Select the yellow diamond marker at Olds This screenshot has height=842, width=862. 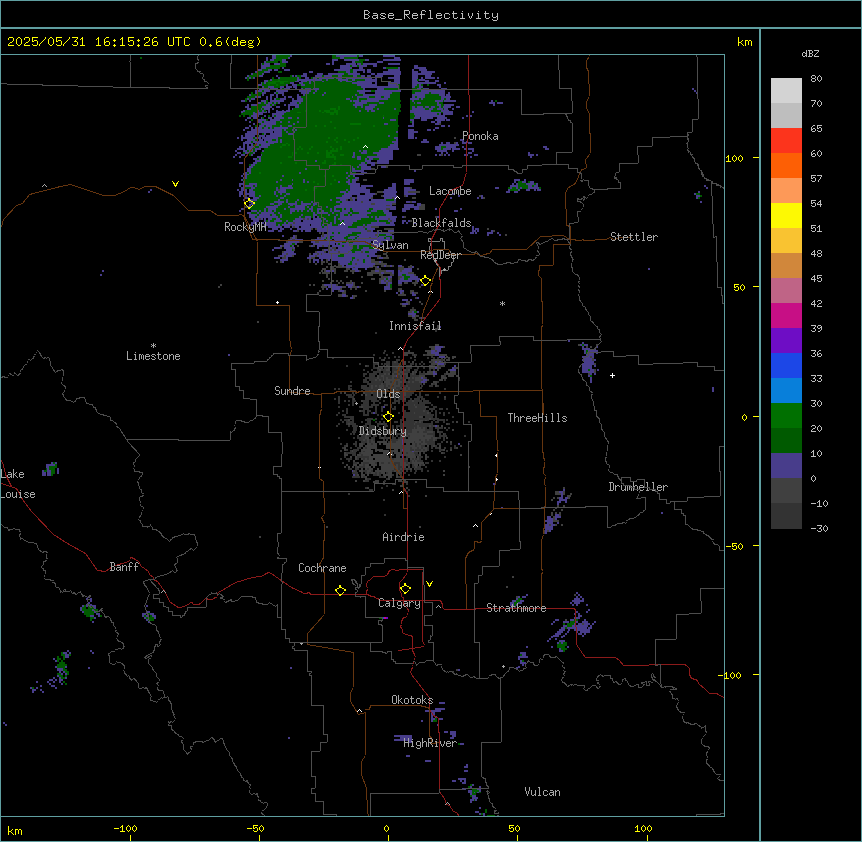point(388,417)
